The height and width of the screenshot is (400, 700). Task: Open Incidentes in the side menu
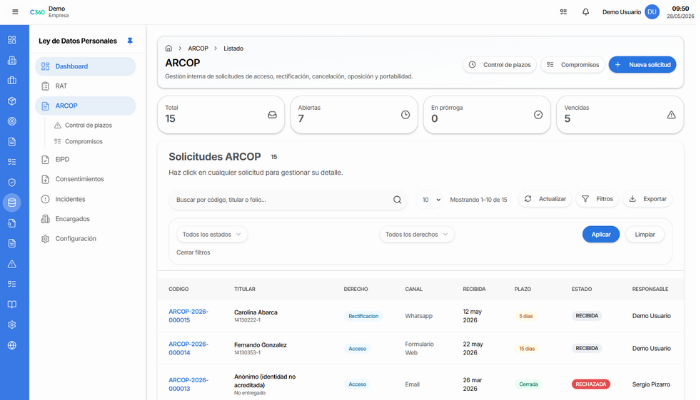pos(86,199)
